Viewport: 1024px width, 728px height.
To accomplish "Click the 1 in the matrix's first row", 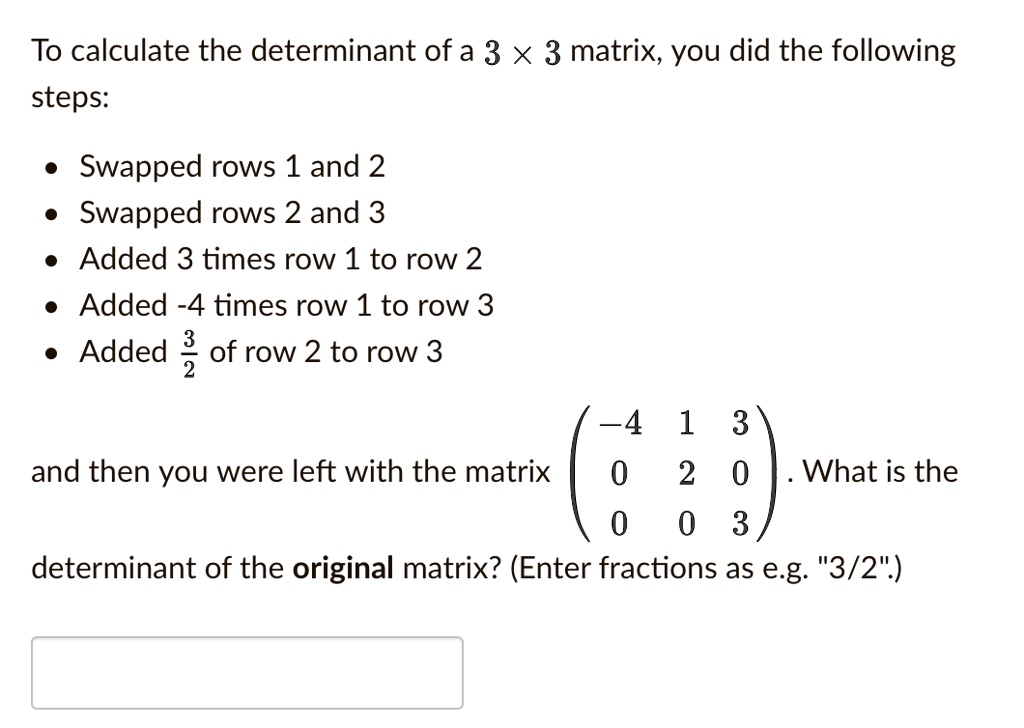I will click(686, 422).
